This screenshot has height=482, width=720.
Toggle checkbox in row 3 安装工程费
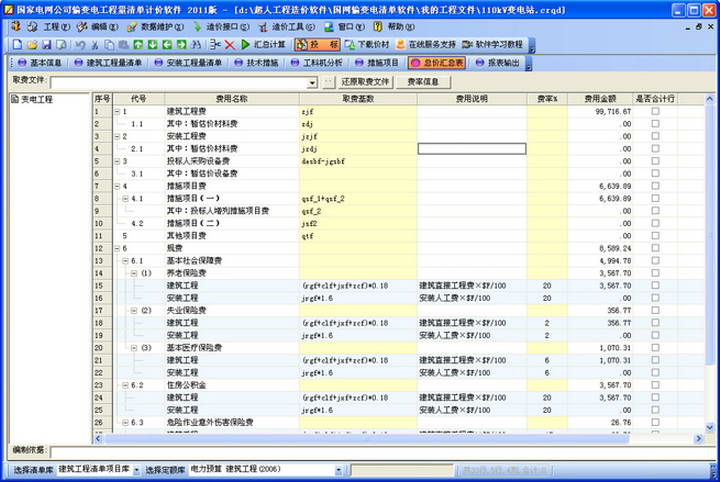[655, 136]
